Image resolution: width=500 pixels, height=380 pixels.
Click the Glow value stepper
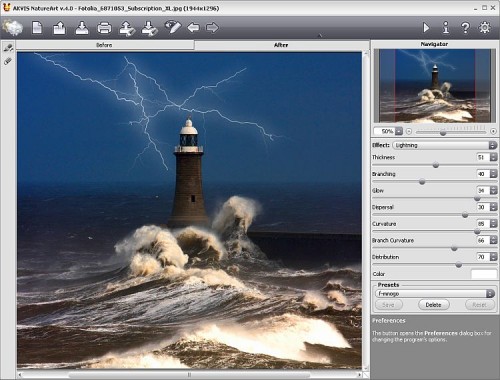493,191
